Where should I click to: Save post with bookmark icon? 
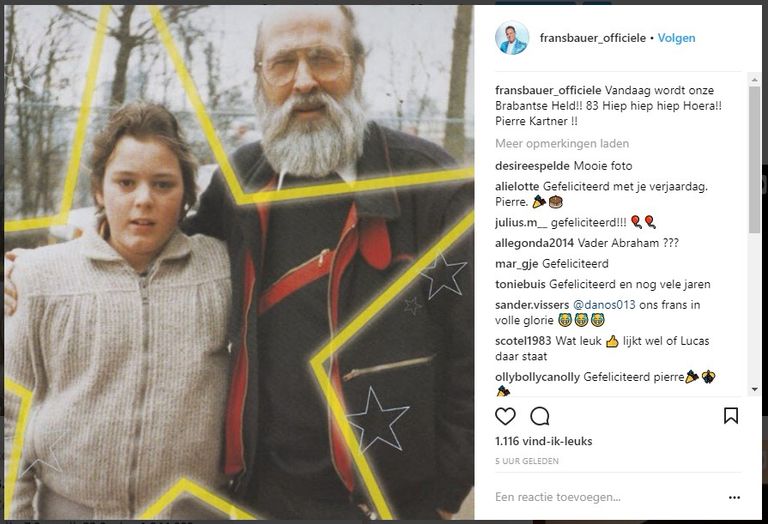pyautogui.click(x=731, y=416)
